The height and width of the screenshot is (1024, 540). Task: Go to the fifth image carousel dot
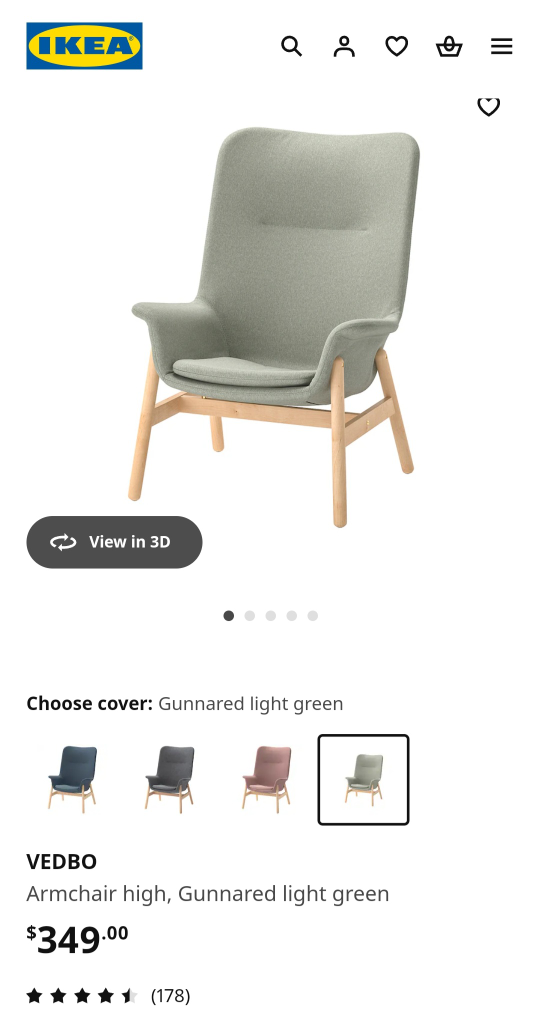coord(313,616)
